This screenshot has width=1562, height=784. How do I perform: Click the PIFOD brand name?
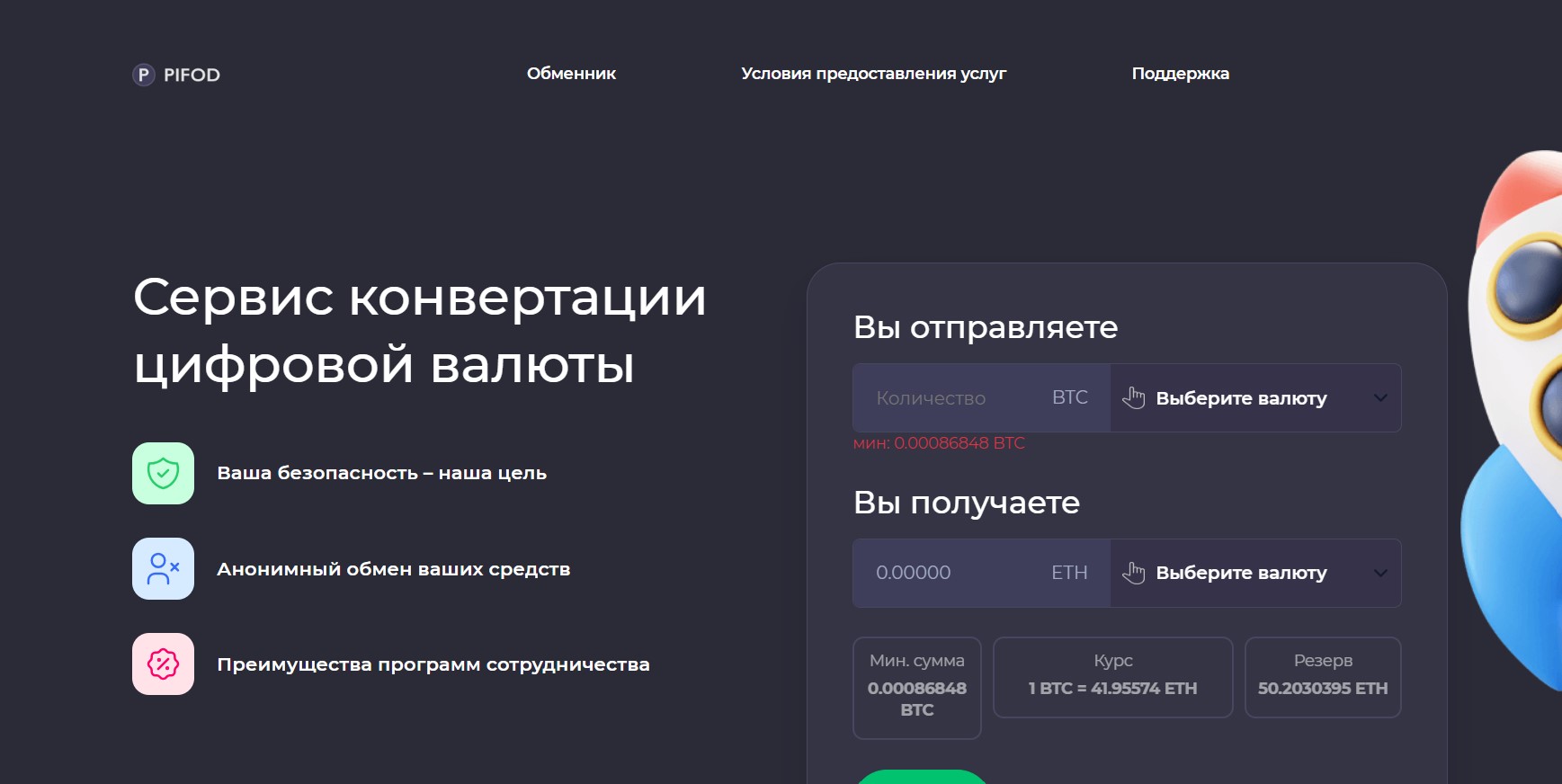192,75
